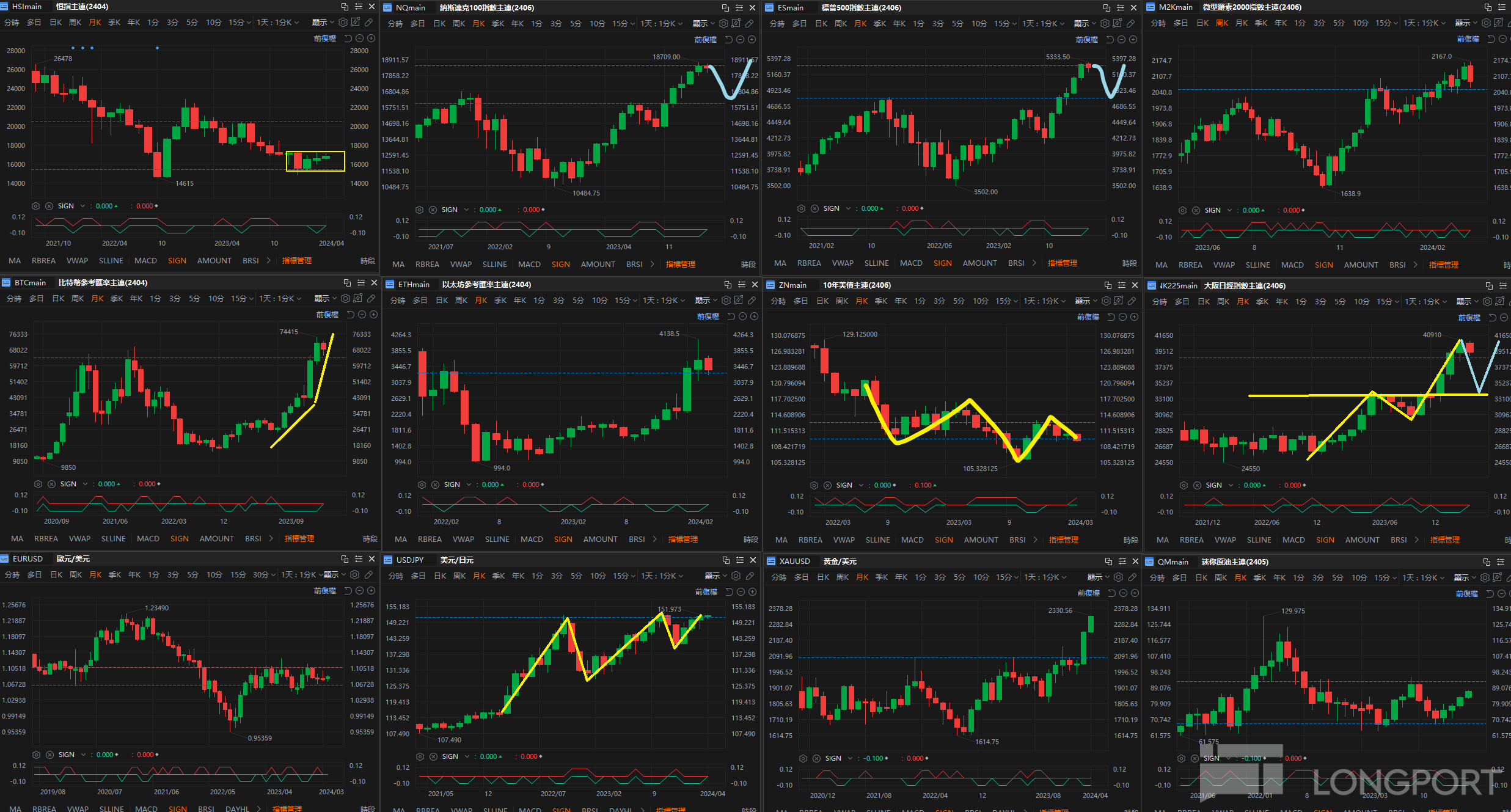The image size is (1511, 812).
Task: Zoom out the BTCmain chart with minus icon
Action: 362,315
